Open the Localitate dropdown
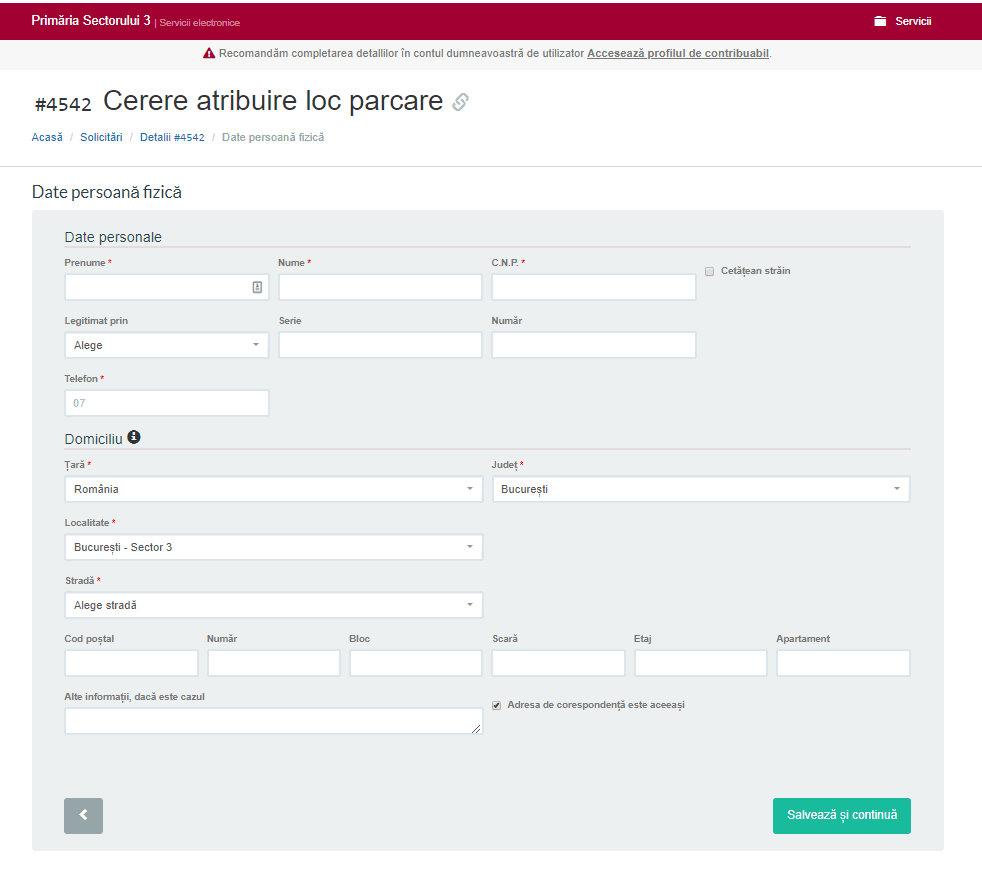The image size is (982, 876). pos(273,547)
